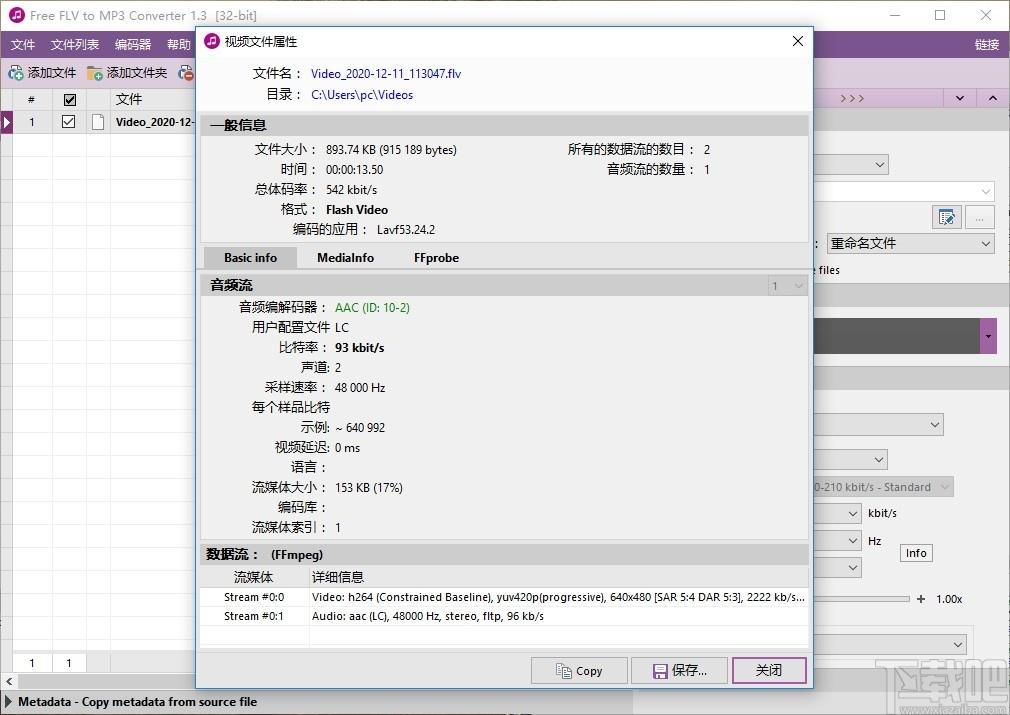This screenshot has width=1010, height=715.
Task: Expand panel with the down chevron
Action: (960, 99)
